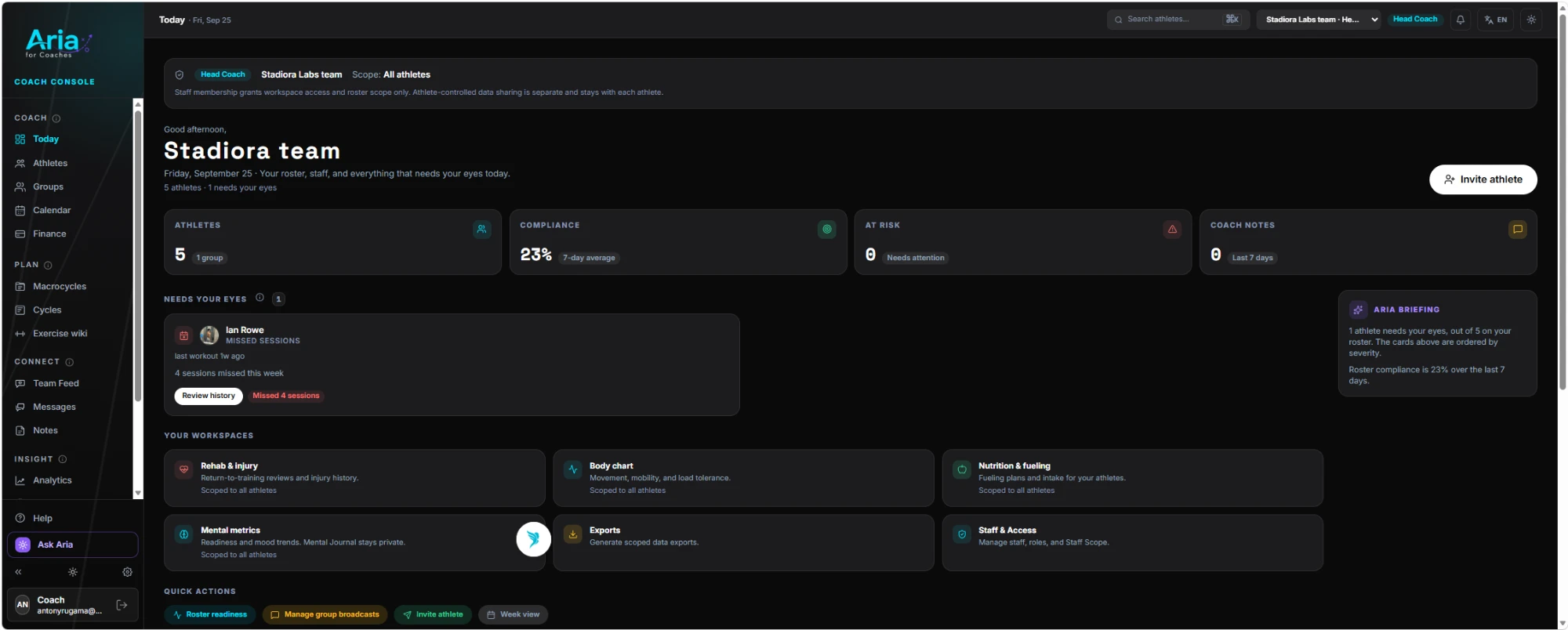Click the Compliance card target icon

tap(826, 230)
